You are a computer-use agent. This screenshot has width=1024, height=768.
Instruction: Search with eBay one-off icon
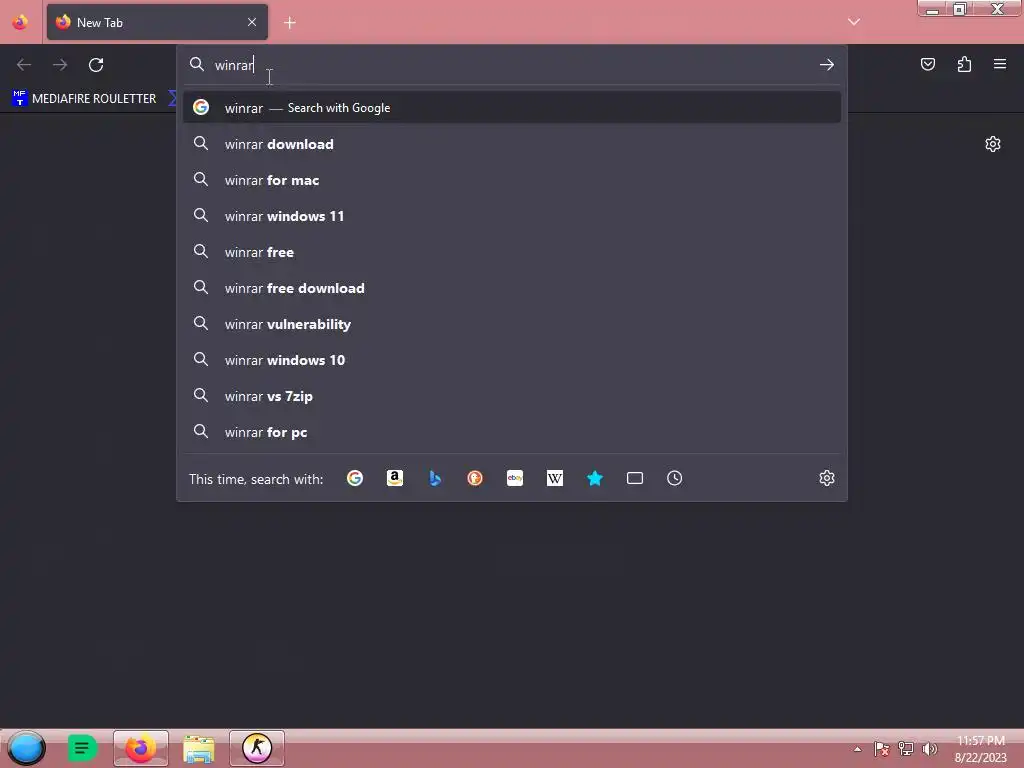(515, 479)
